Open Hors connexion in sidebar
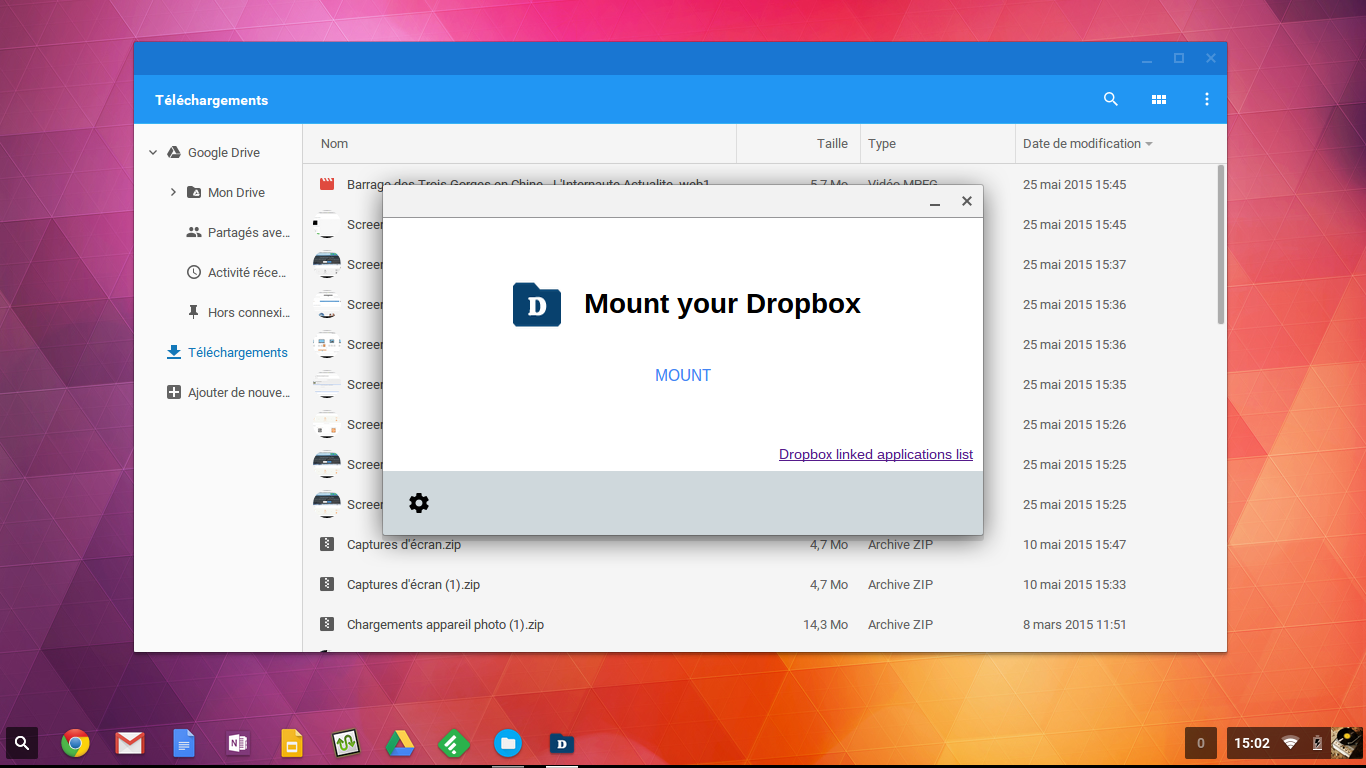The height and width of the screenshot is (768, 1366). click(x=248, y=313)
